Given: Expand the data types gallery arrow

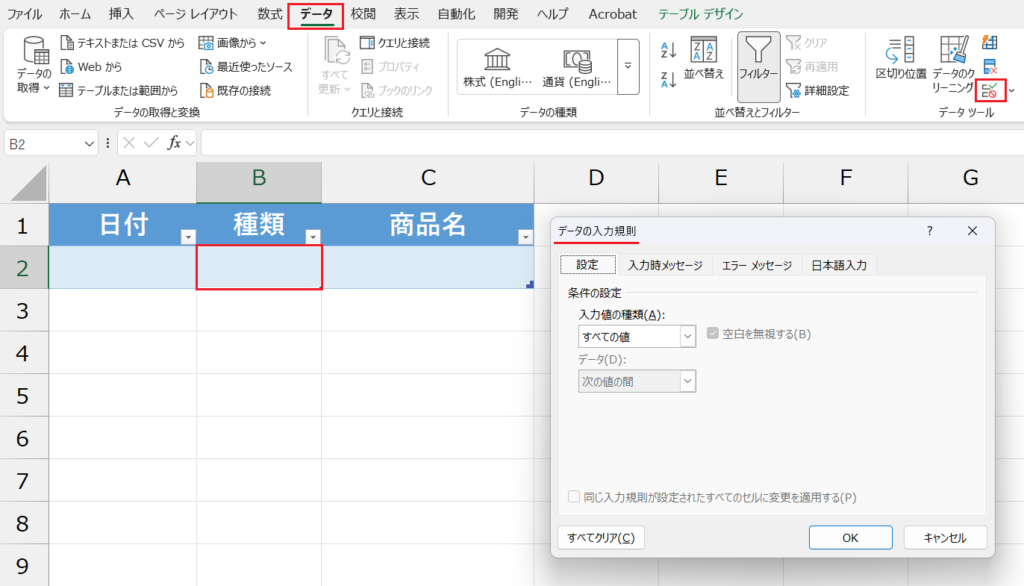Looking at the screenshot, I should pyautogui.click(x=628, y=67).
